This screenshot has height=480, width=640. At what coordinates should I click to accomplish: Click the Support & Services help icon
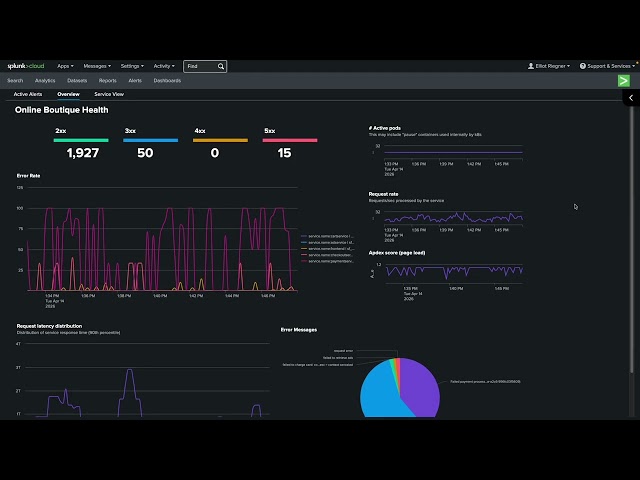tap(582, 66)
